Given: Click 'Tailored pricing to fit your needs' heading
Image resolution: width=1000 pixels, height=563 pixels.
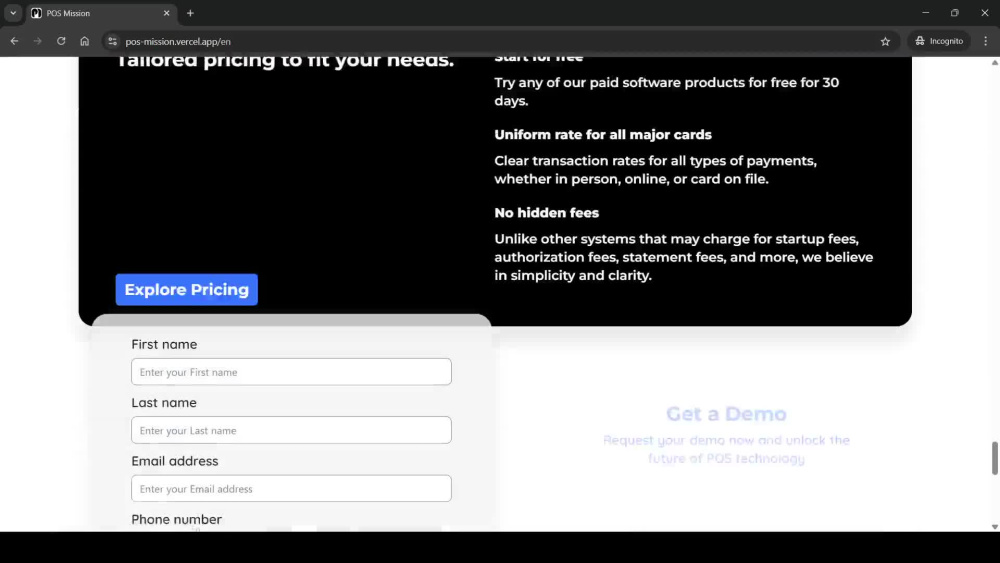Looking at the screenshot, I should 285,61.
